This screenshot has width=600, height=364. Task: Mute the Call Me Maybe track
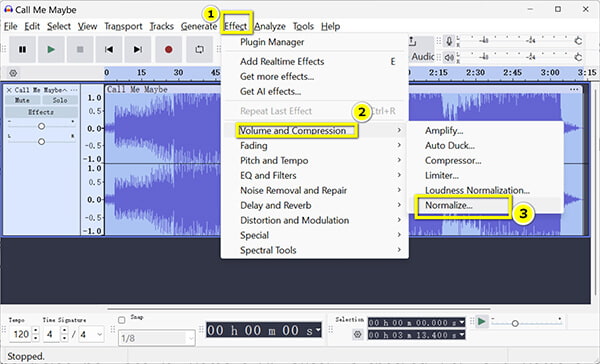tap(22, 100)
